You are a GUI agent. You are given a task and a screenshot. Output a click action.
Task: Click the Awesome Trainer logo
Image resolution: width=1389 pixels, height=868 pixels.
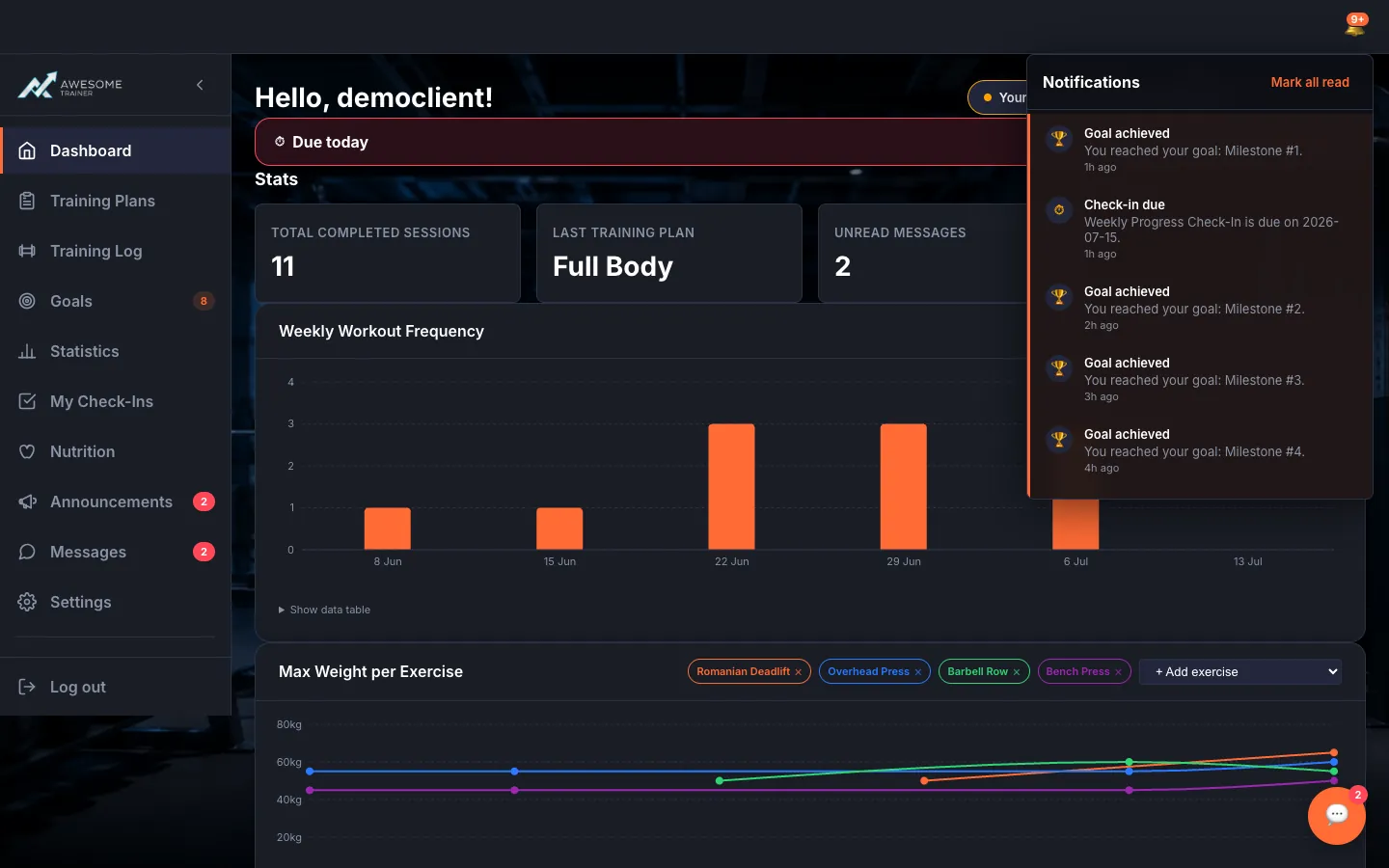click(70, 86)
